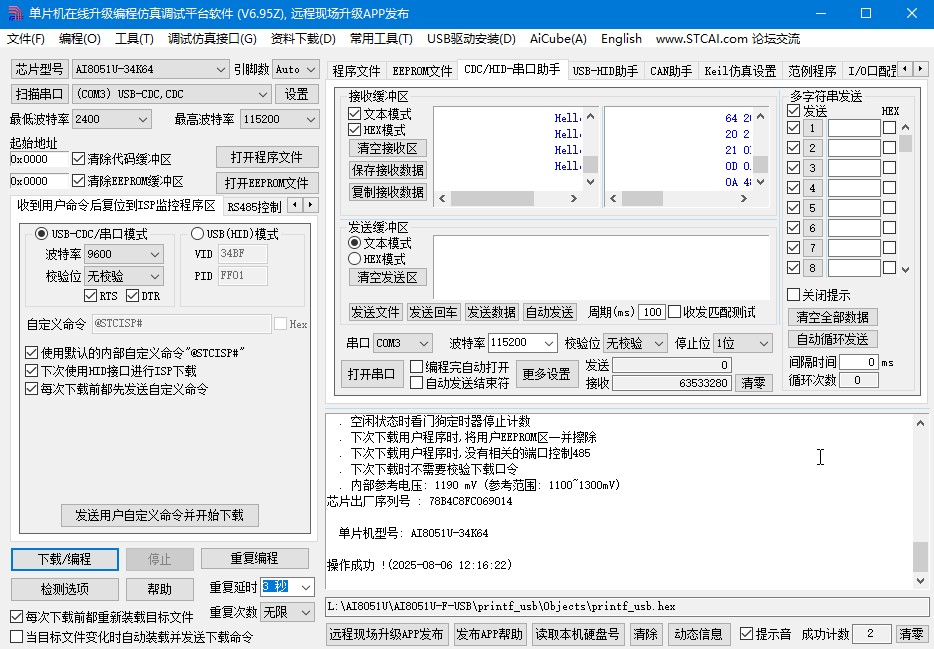Switch language via English menu
Screen dimensions: 934x649
[x=621, y=39]
